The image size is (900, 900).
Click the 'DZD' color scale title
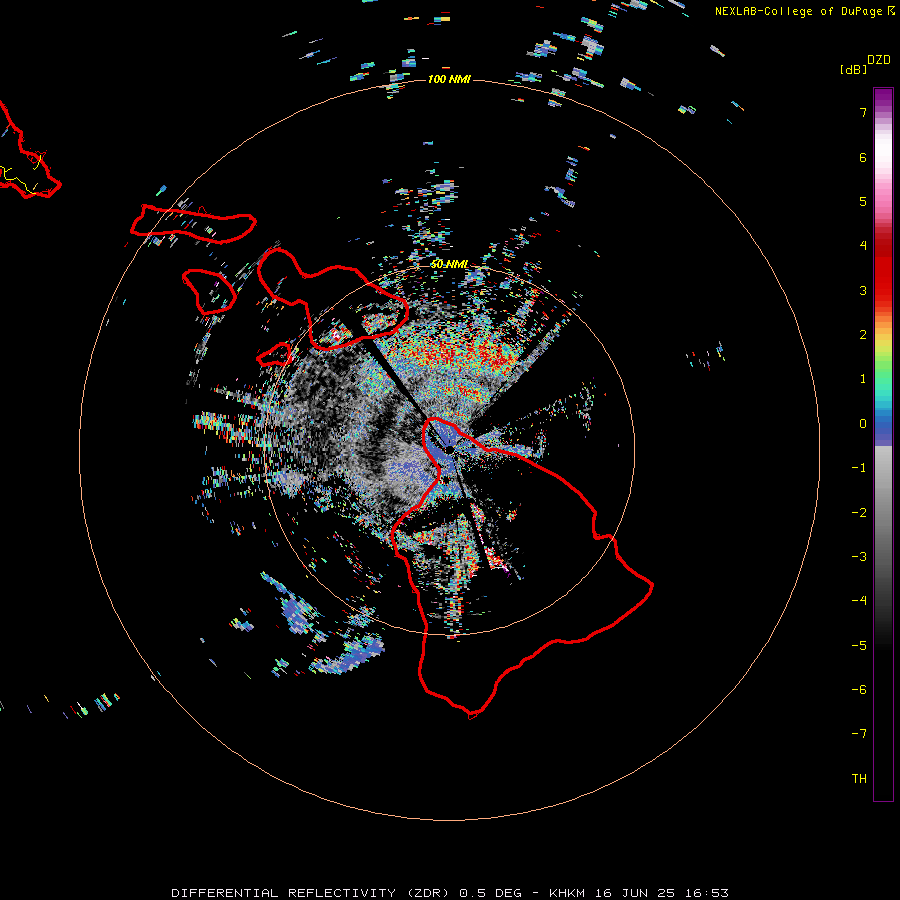coord(879,60)
